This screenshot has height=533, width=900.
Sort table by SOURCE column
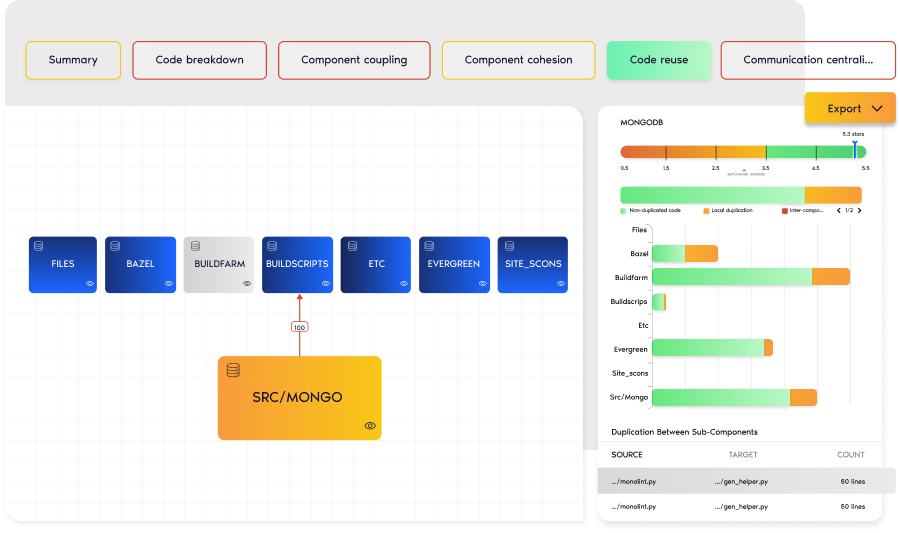627,454
